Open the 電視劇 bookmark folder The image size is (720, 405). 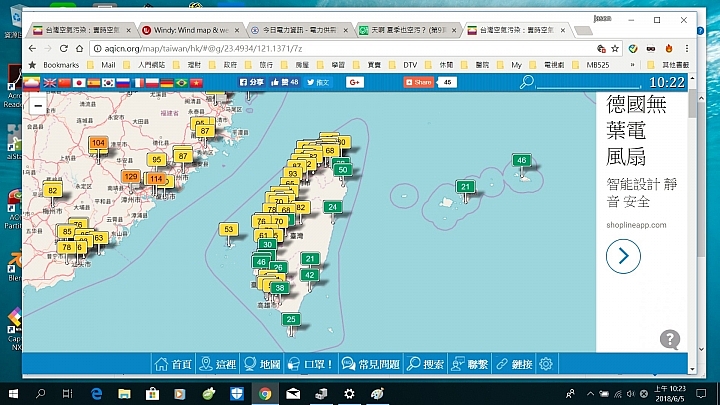point(549,65)
